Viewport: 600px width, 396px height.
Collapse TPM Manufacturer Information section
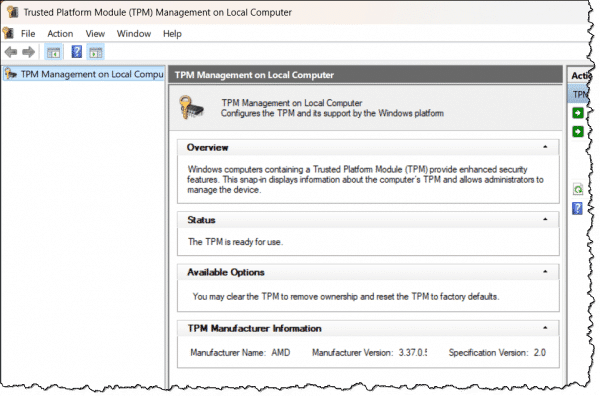tap(545, 328)
